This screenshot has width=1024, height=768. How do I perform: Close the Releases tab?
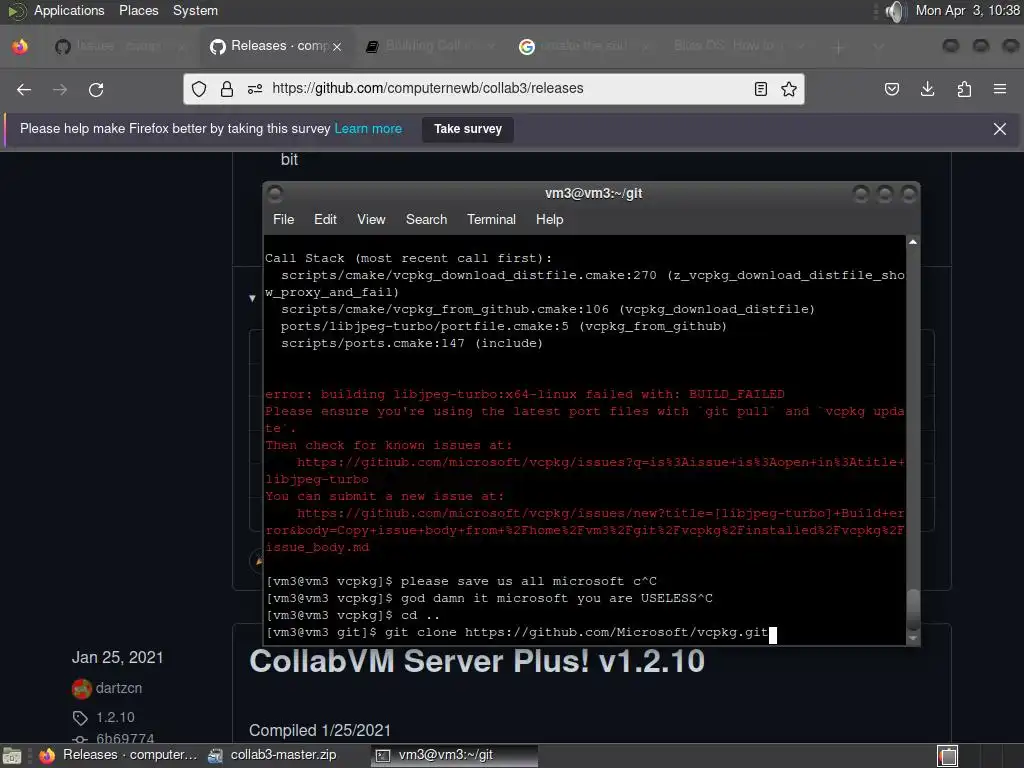pyautogui.click(x=337, y=46)
